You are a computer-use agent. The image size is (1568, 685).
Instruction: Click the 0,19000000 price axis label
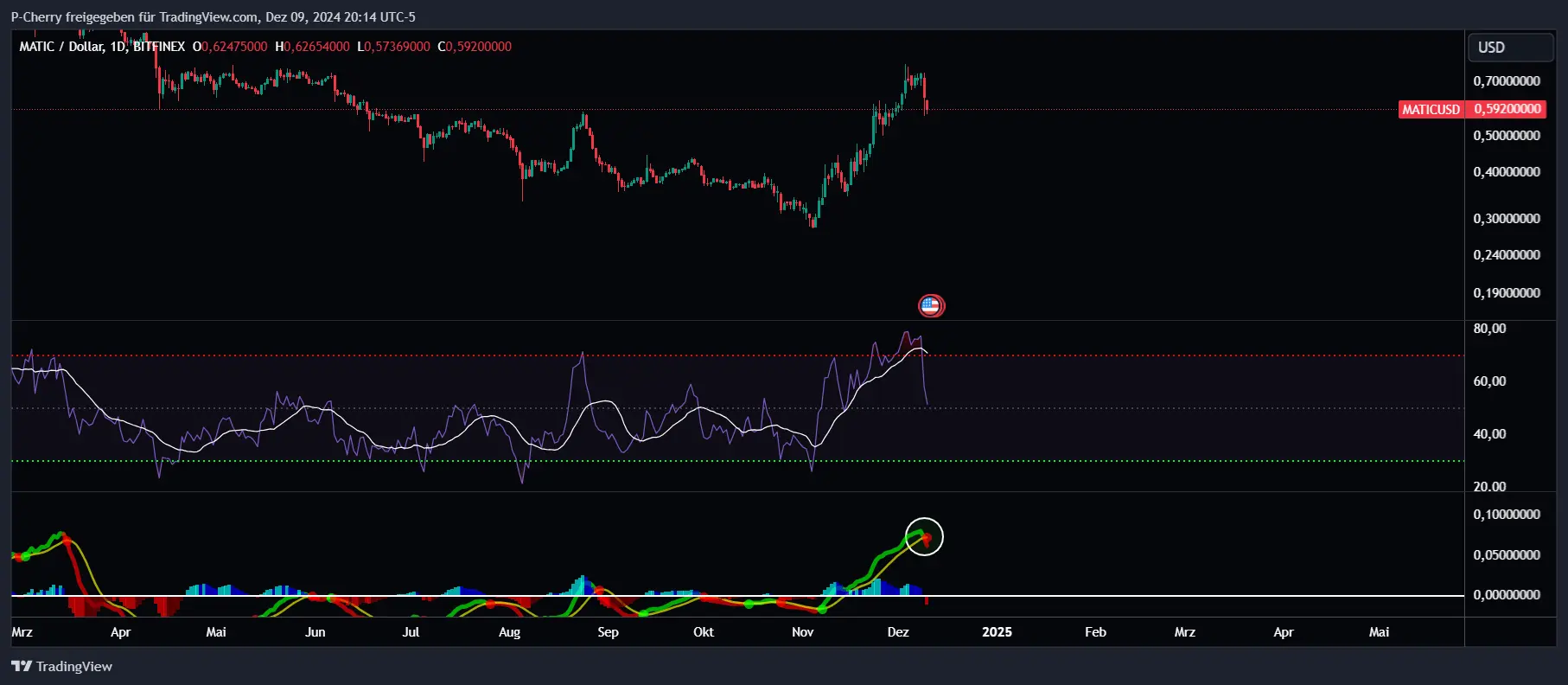point(1507,293)
